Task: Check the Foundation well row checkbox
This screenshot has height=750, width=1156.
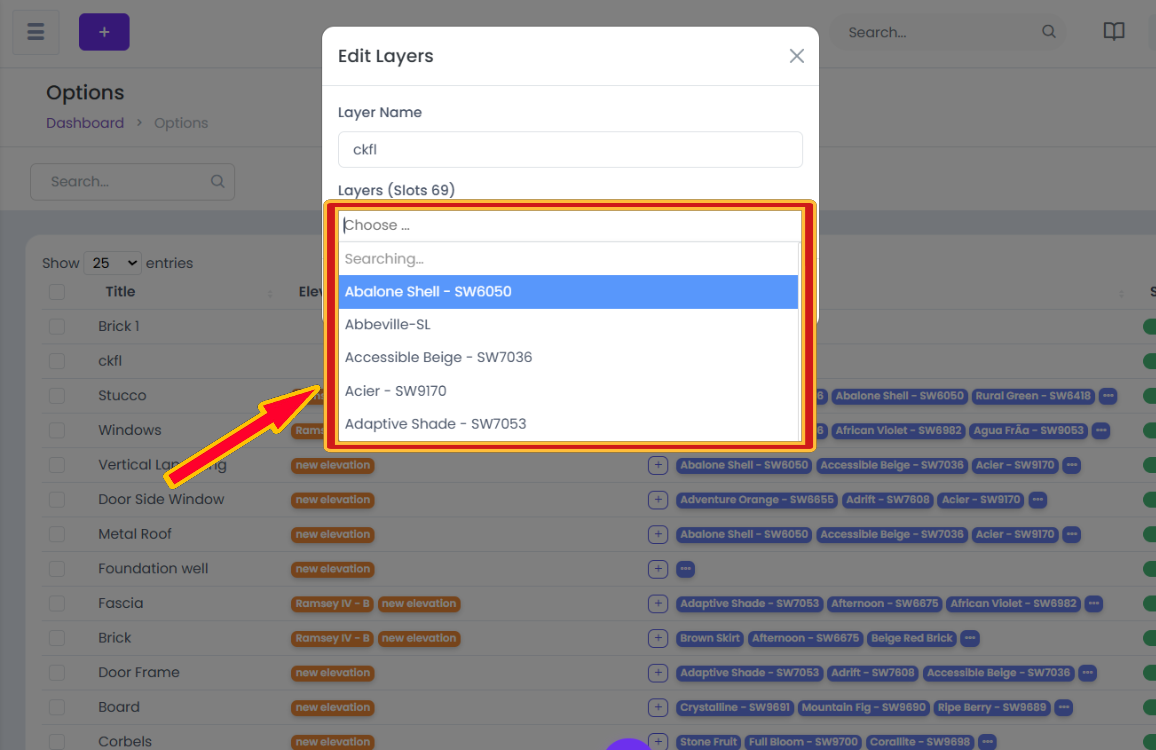Action: coord(57,569)
